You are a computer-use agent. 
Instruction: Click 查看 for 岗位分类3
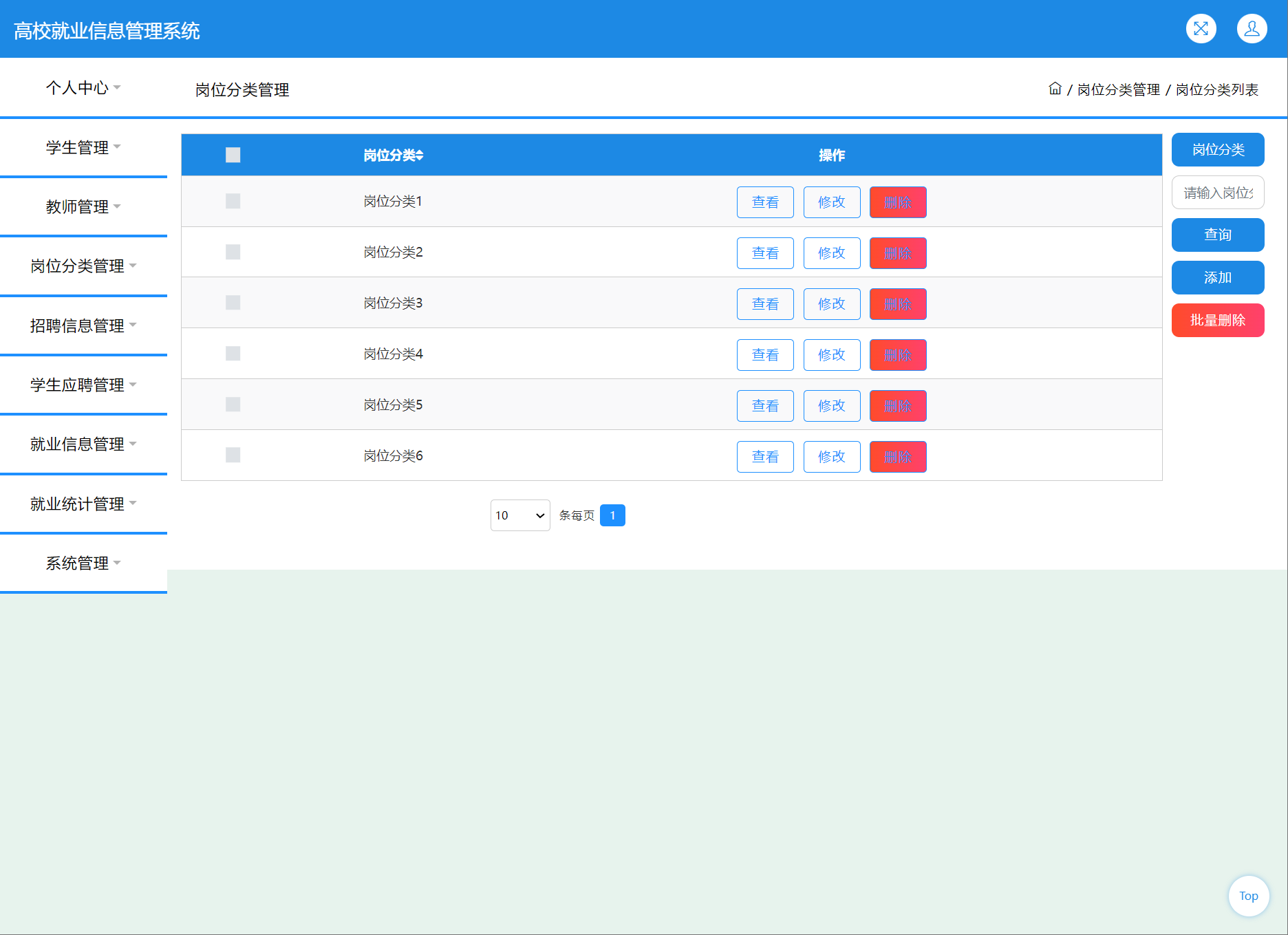tap(765, 304)
